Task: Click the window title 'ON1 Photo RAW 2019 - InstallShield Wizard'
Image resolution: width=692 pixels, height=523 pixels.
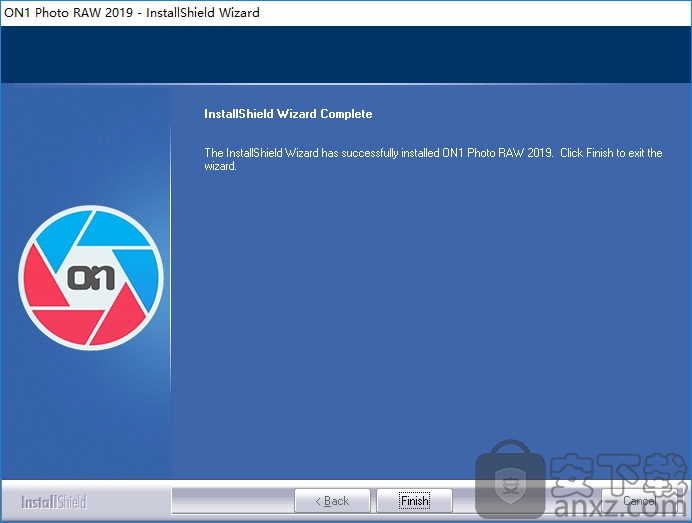Action: pyautogui.click(x=132, y=12)
